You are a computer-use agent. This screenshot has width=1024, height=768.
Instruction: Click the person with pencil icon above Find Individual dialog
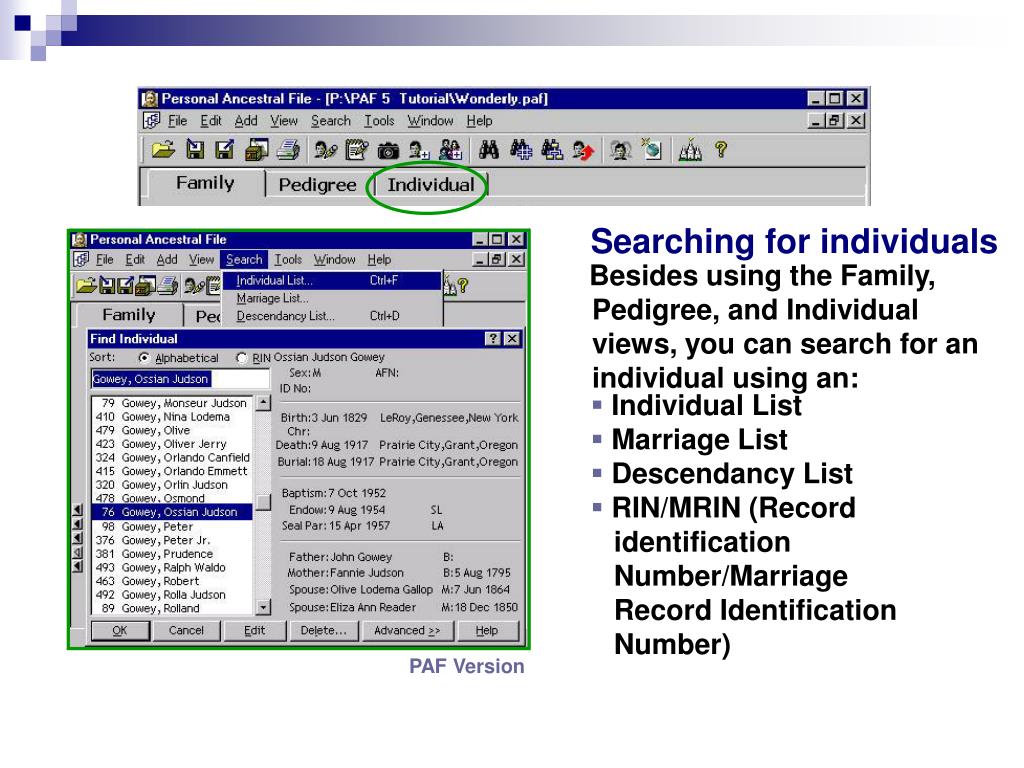194,285
